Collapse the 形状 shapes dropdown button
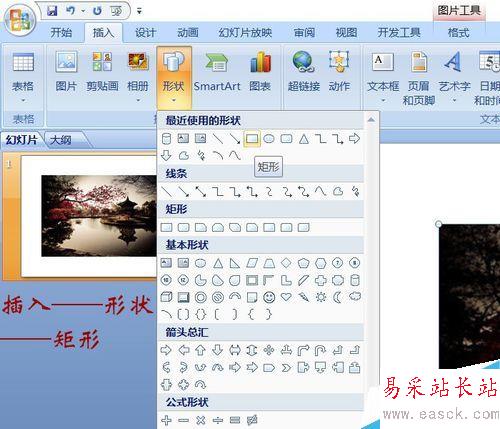This screenshot has width=500, height=429. coord(174,77)
